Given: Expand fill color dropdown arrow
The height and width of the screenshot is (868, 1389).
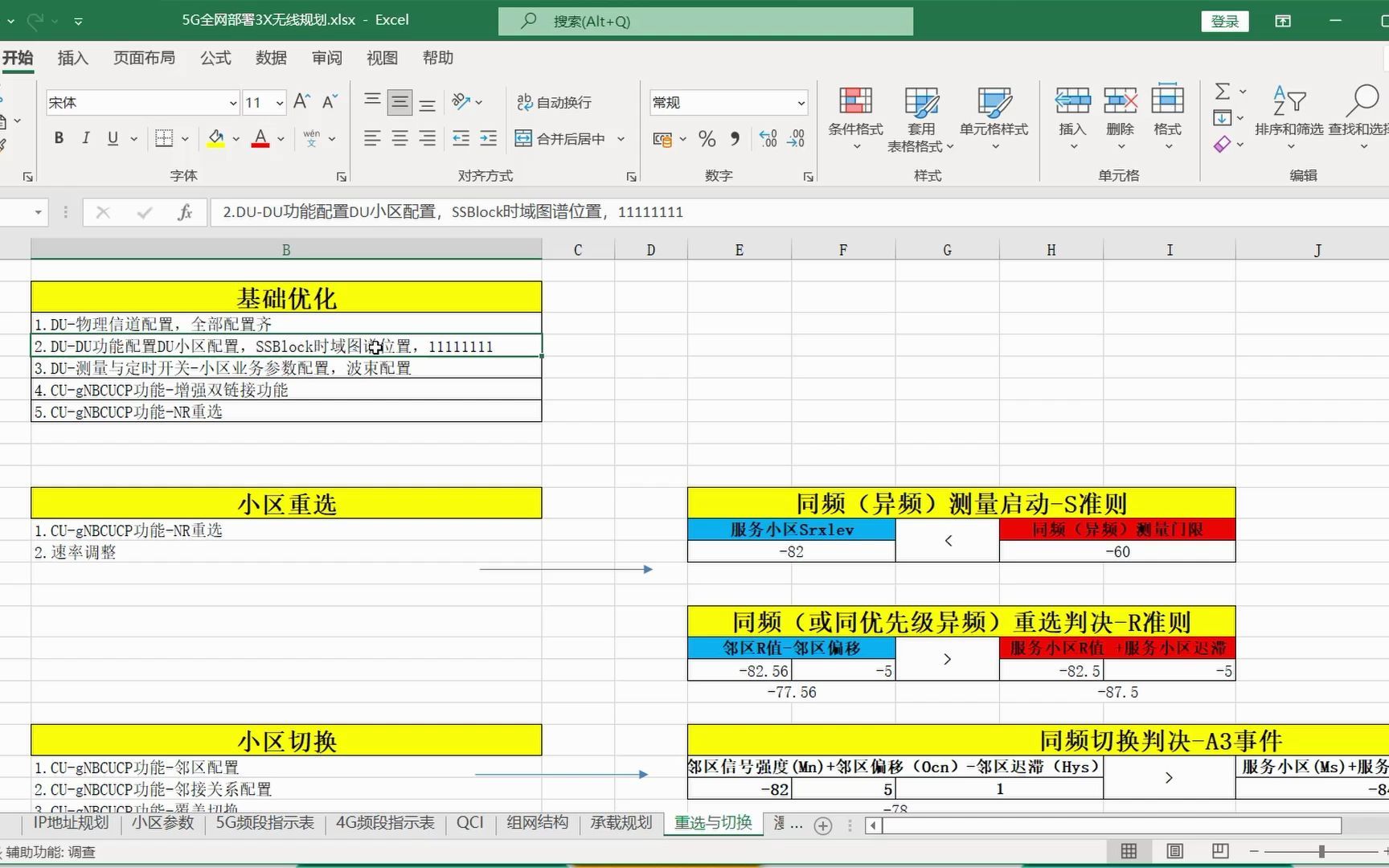Looking at the screenshot, I should 236,139.
